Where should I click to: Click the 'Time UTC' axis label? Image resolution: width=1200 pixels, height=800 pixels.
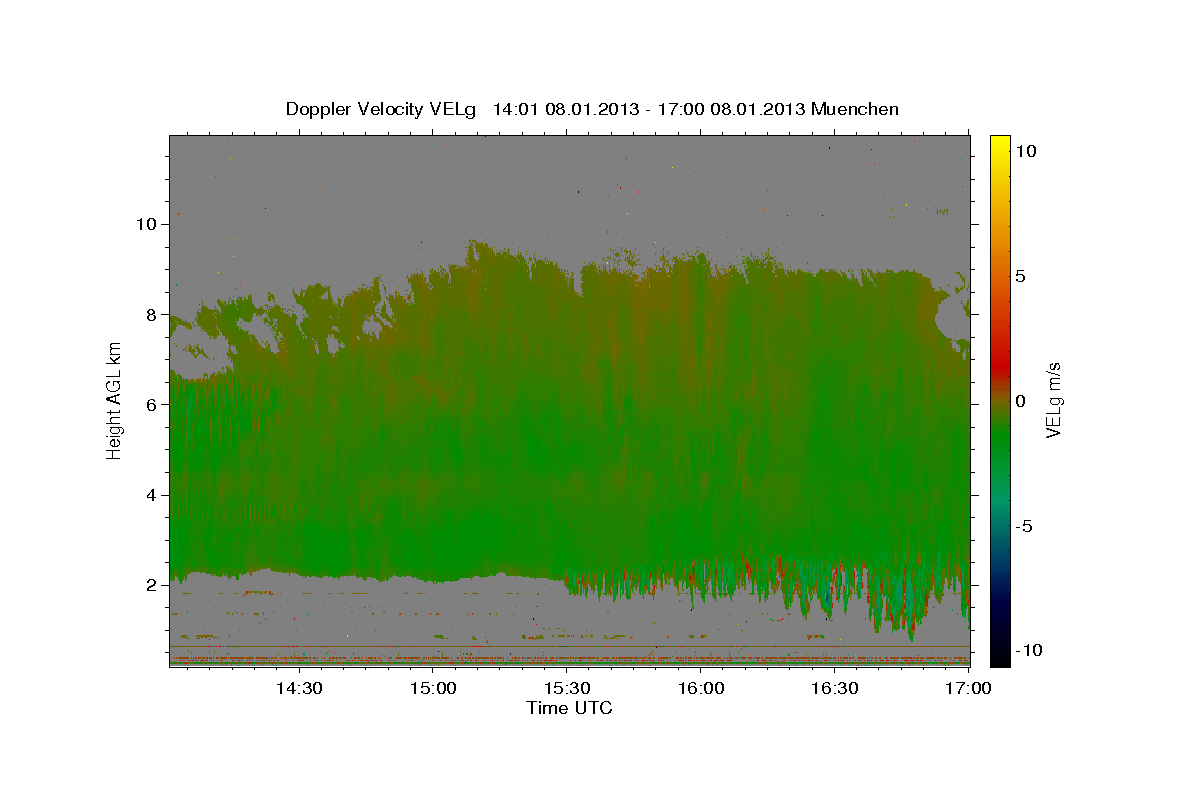click(569, 708)
